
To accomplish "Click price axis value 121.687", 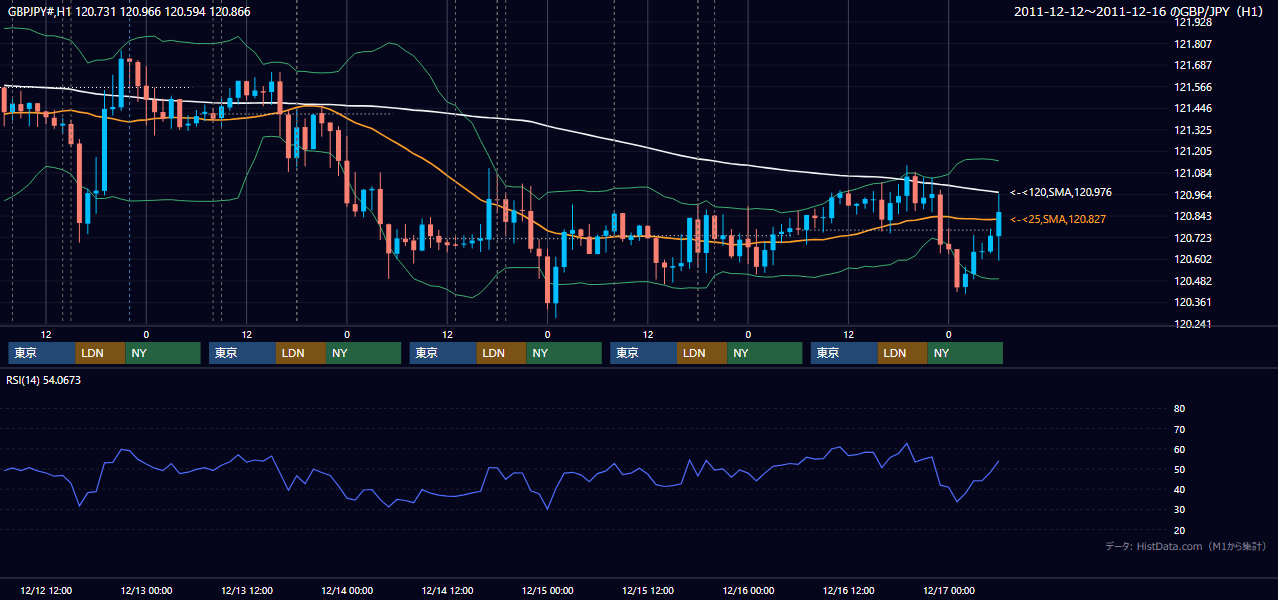I will click(1193, 65).
